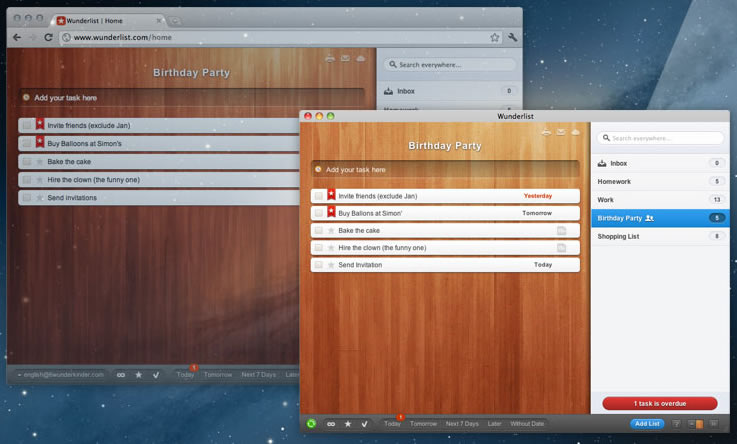The width and height of the screenshot is (737, 444).
Task: Check off Invite friends in the browser window
Action: (27, 125)
